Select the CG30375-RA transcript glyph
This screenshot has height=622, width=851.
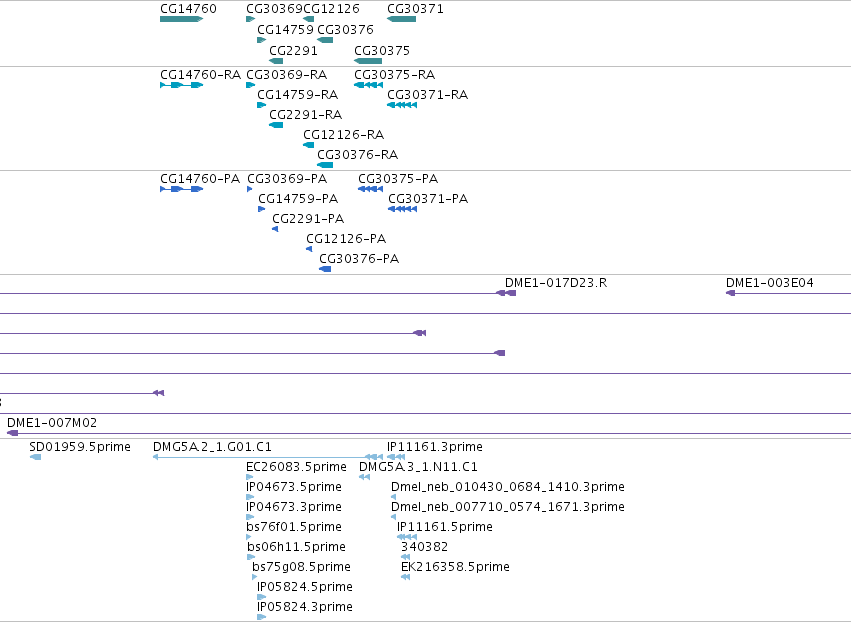pyautogui.click(x=369, y=85)
